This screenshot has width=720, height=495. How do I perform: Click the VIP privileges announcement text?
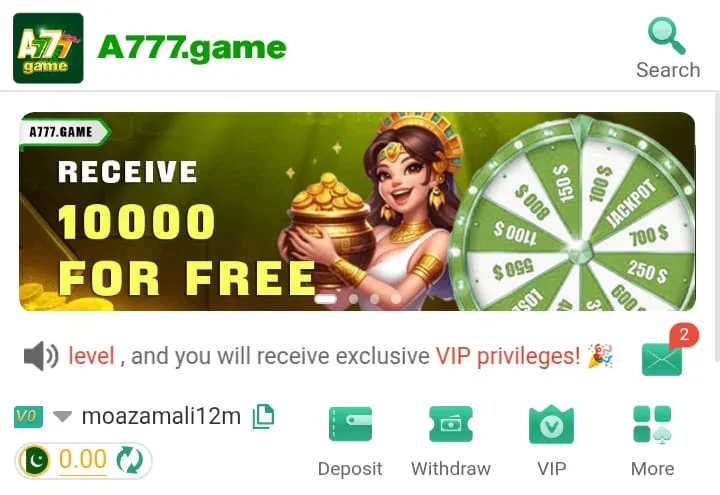click(508, 356)
